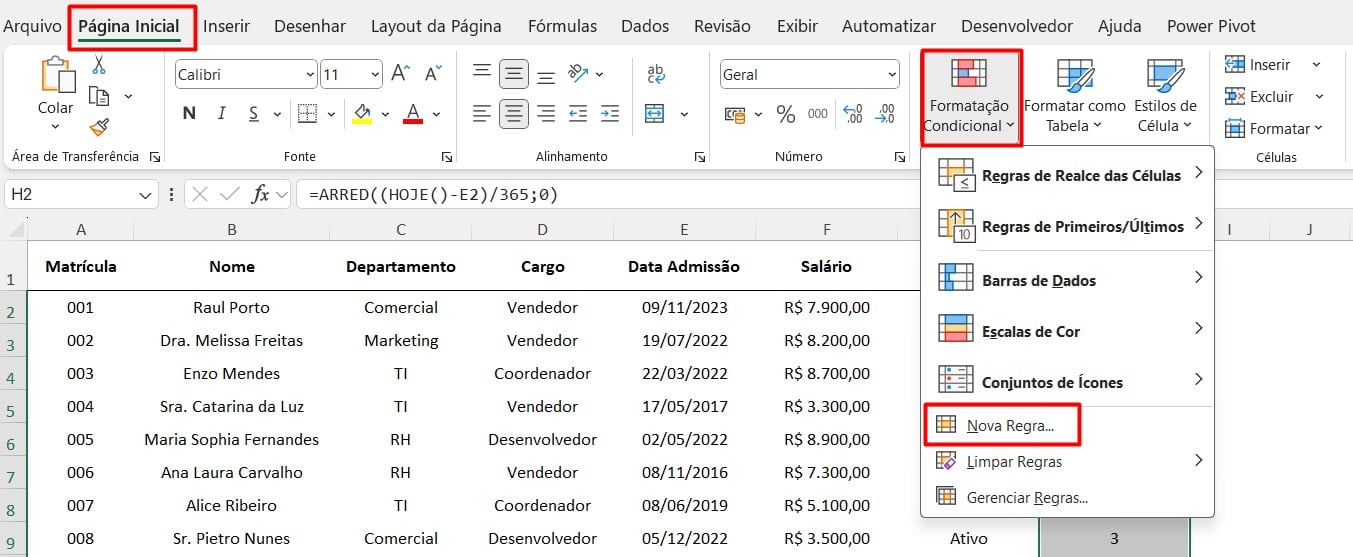This screenshot has height=557, width=1353.
Task: Align text left
Action: tap(482, 113)
